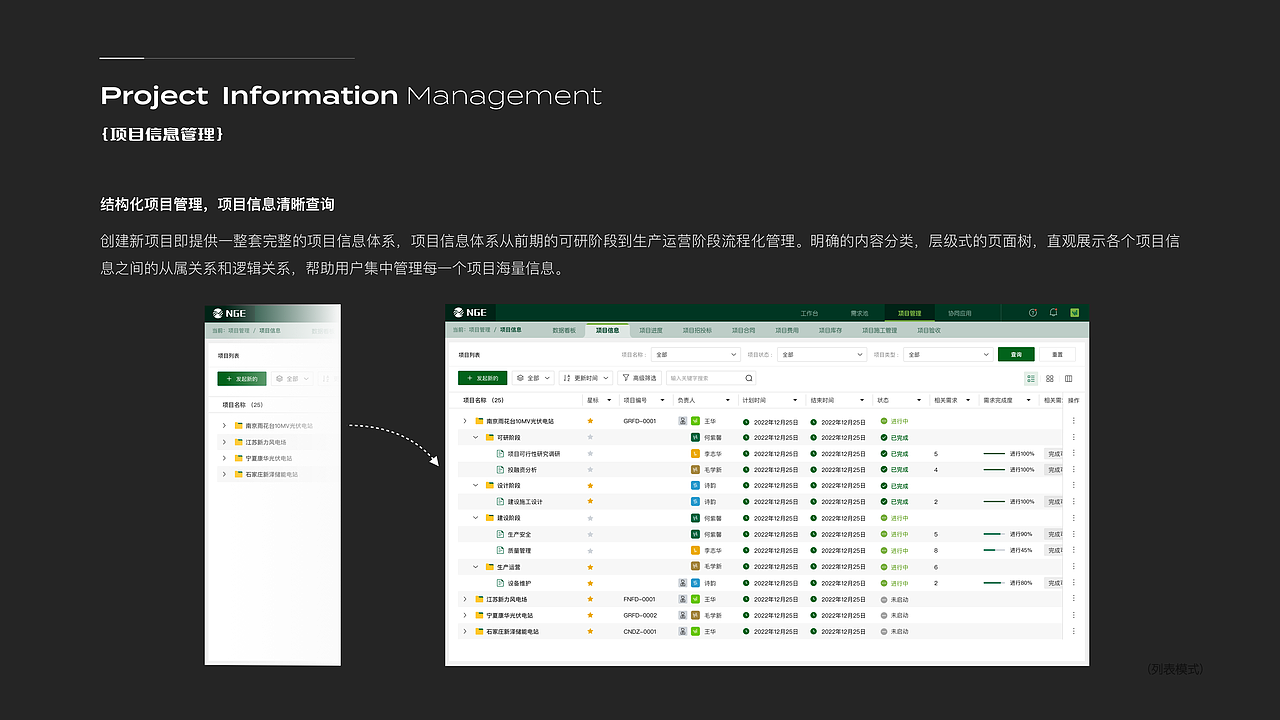Click 发起新的 button in left panel

(242, 379)
